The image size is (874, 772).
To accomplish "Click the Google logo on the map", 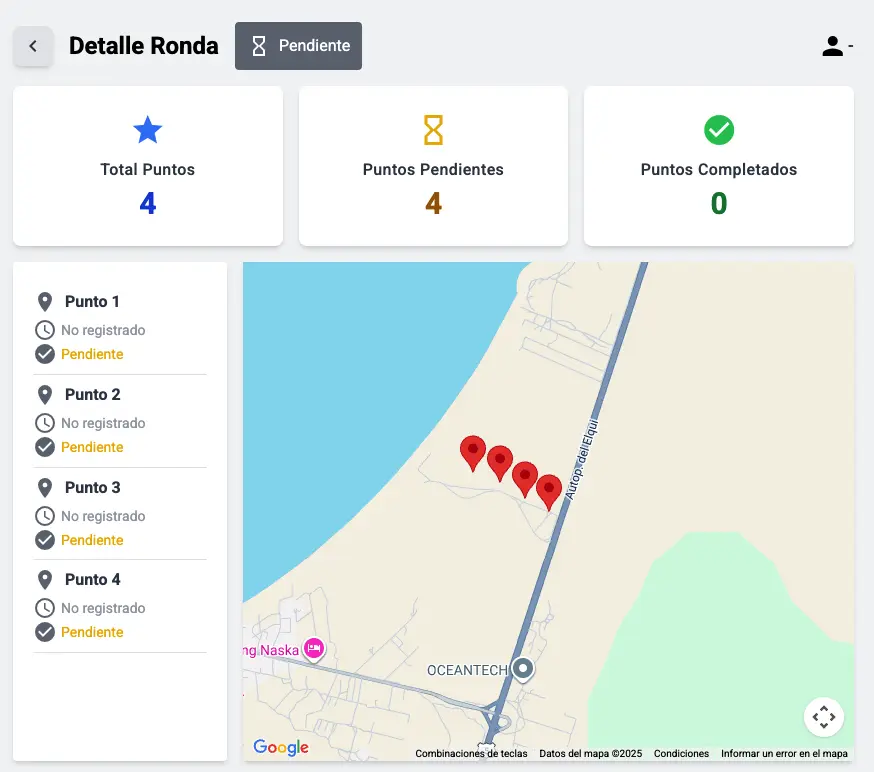I will pyautogui.click(x=280, y=747).
